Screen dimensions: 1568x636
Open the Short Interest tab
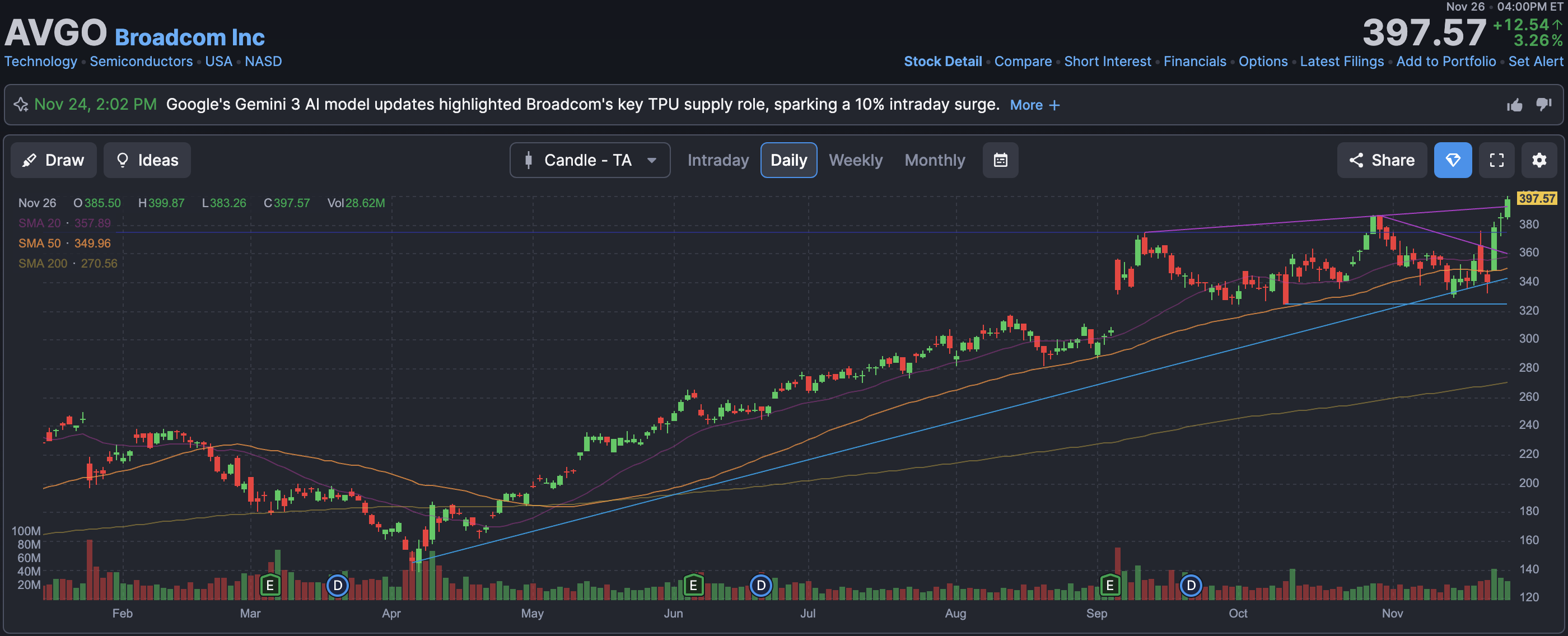tap(1107, 62)
